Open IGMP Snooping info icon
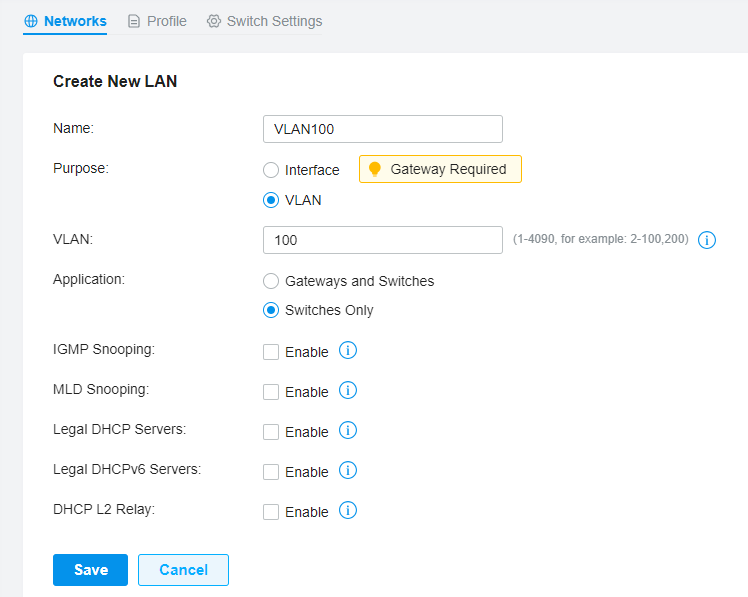This screenshot has width=748, height=597. point(348,350)
